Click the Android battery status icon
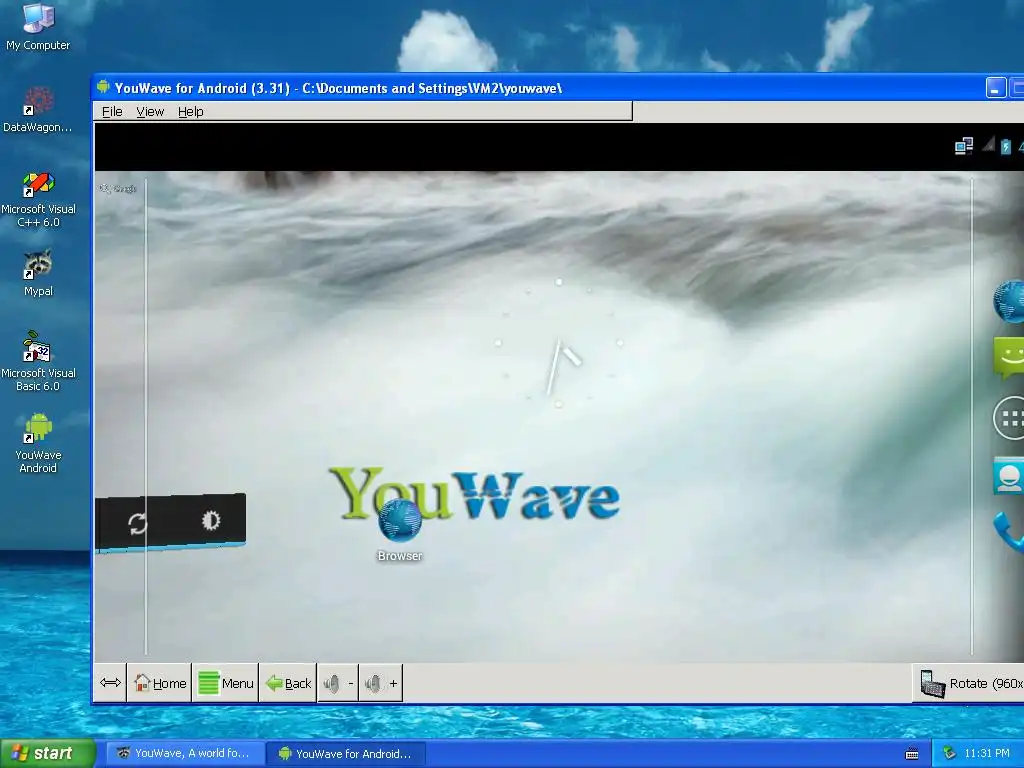This screenshot has width=1024, height=768. point(1006,146)
